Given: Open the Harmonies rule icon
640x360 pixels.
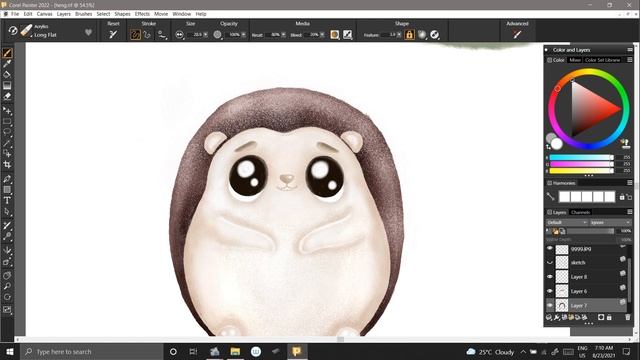Looking at the screenshot, I should coord(551,197).
